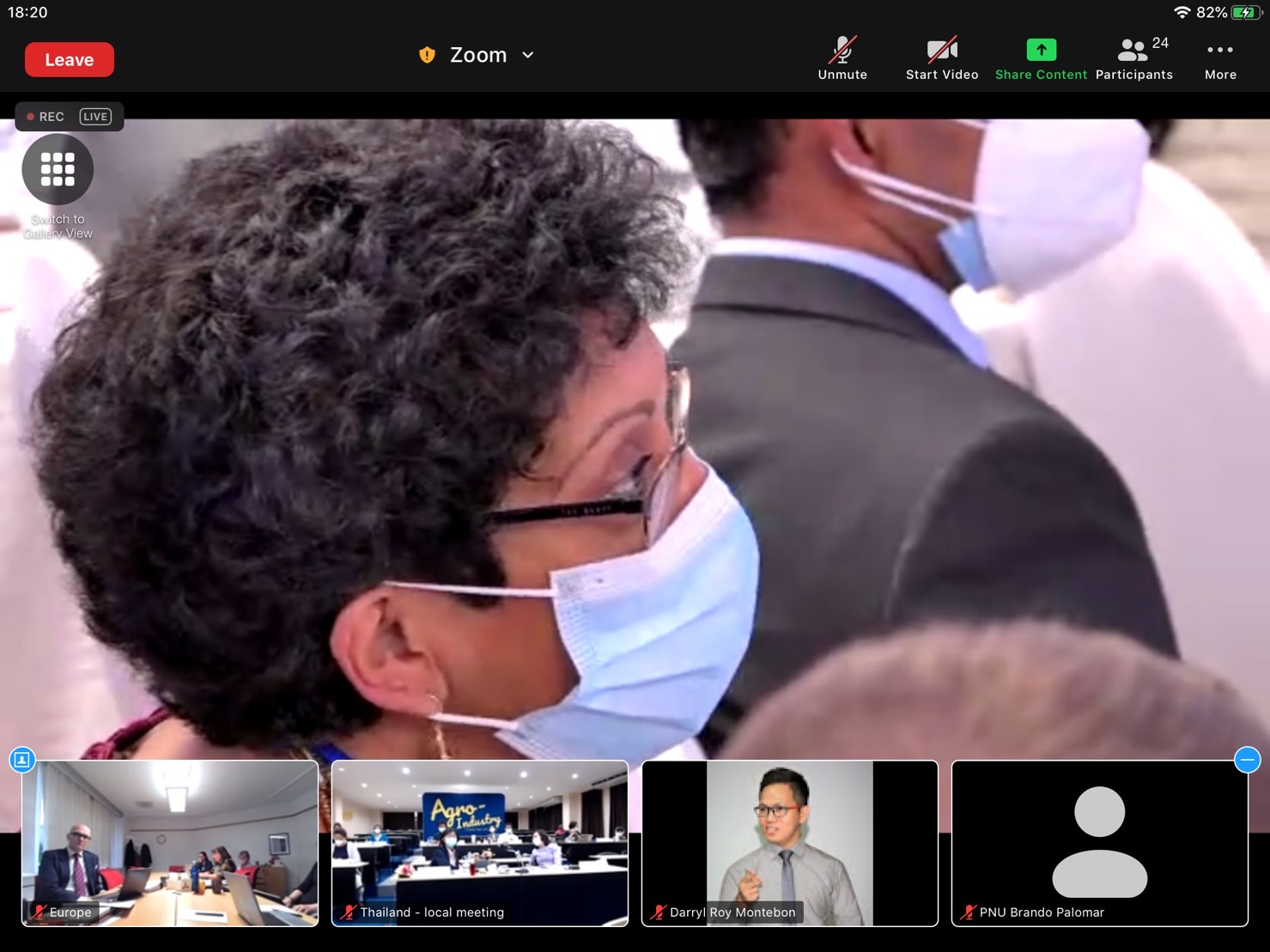Click the LIVE streaming badge
1270x952 pixels.
coord(95,117)
